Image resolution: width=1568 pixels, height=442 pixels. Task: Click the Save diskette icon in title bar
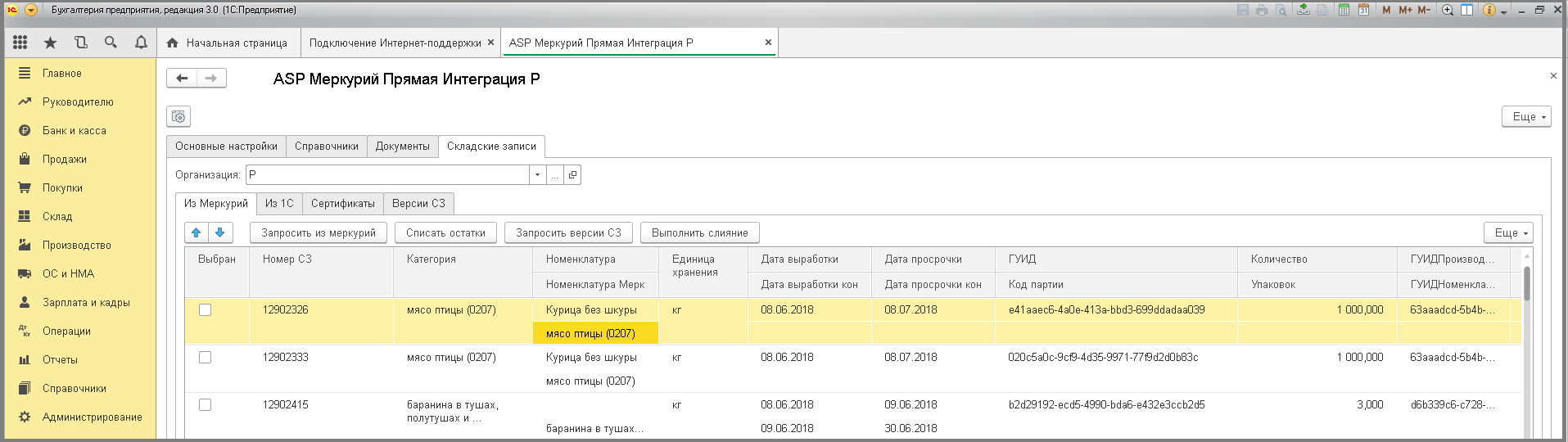click(1243, 10)
